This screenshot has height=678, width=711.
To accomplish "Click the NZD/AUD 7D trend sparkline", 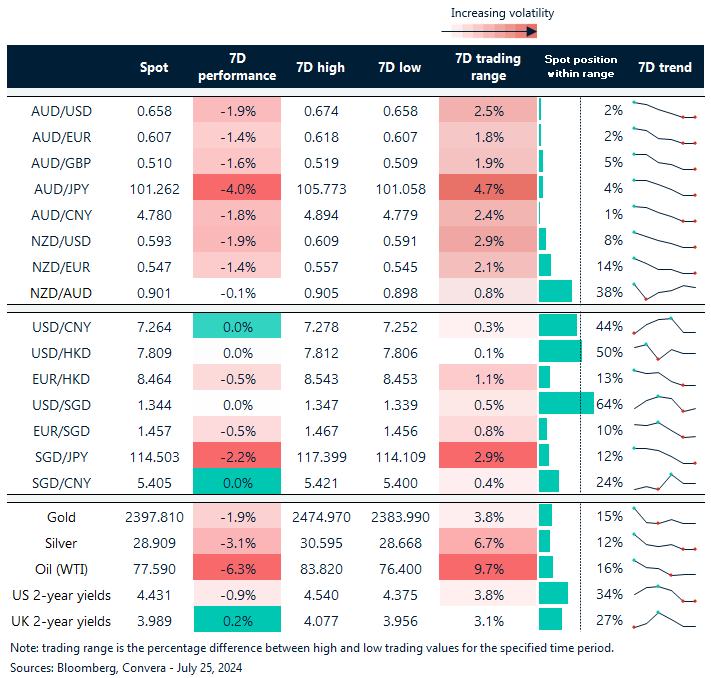I will pos(665,292).
